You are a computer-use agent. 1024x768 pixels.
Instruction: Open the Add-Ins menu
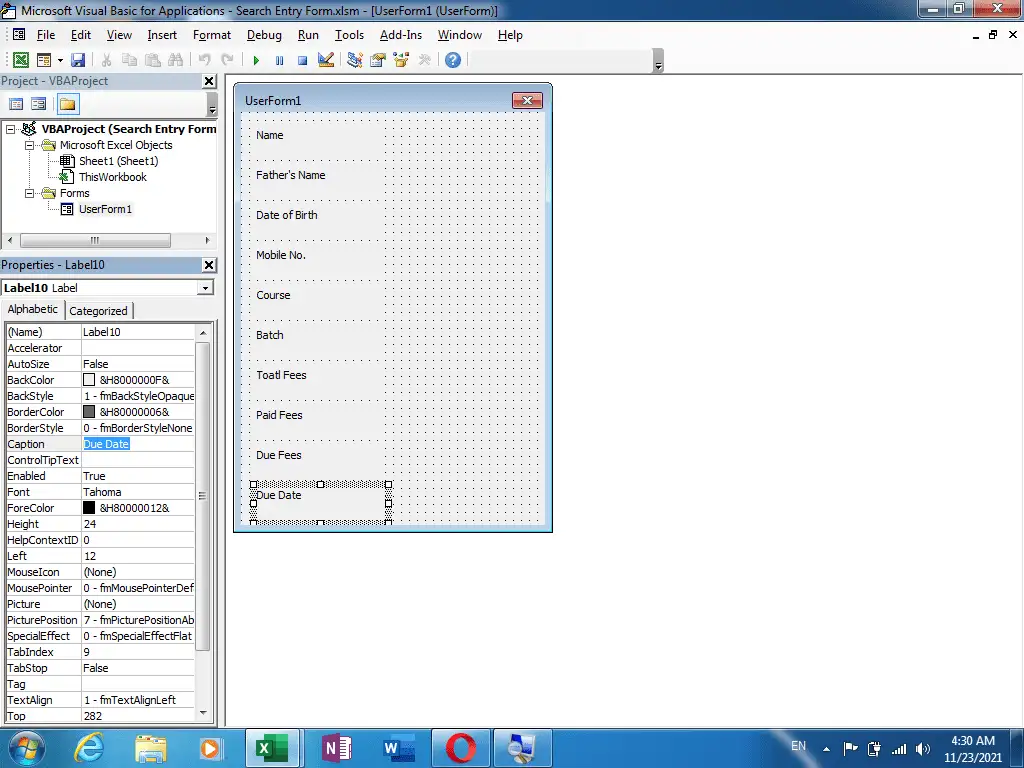(401, 35)
